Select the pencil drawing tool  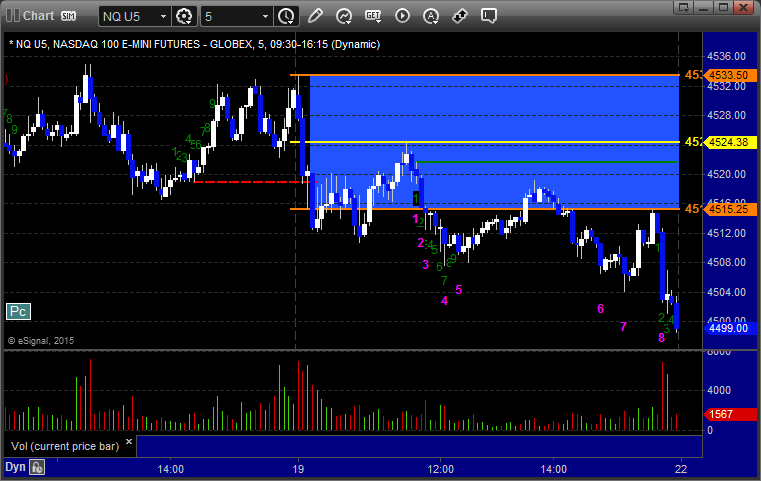[x=315, y=16]
